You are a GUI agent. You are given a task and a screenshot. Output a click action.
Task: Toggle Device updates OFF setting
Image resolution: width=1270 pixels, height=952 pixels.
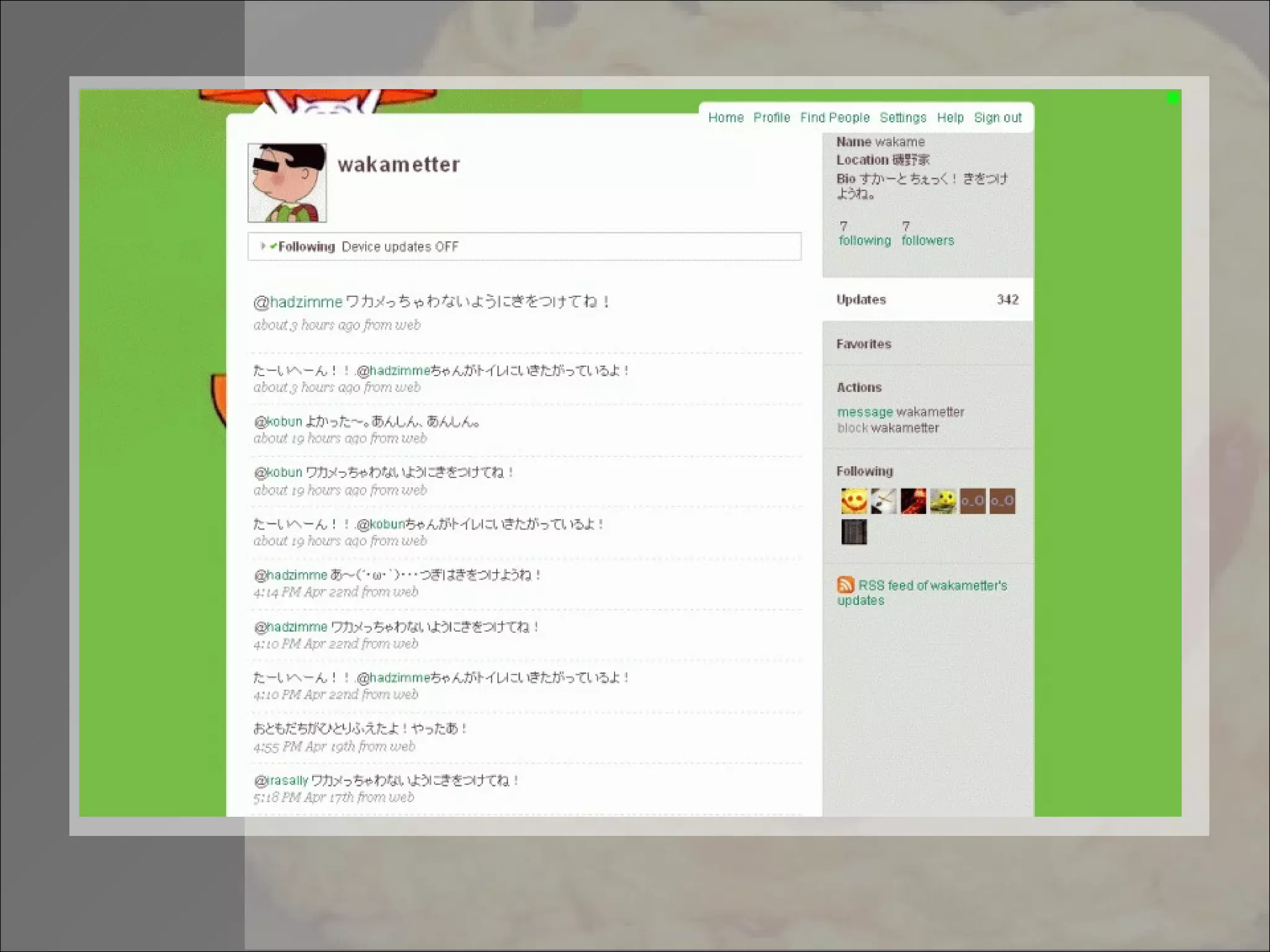point(399,247)
